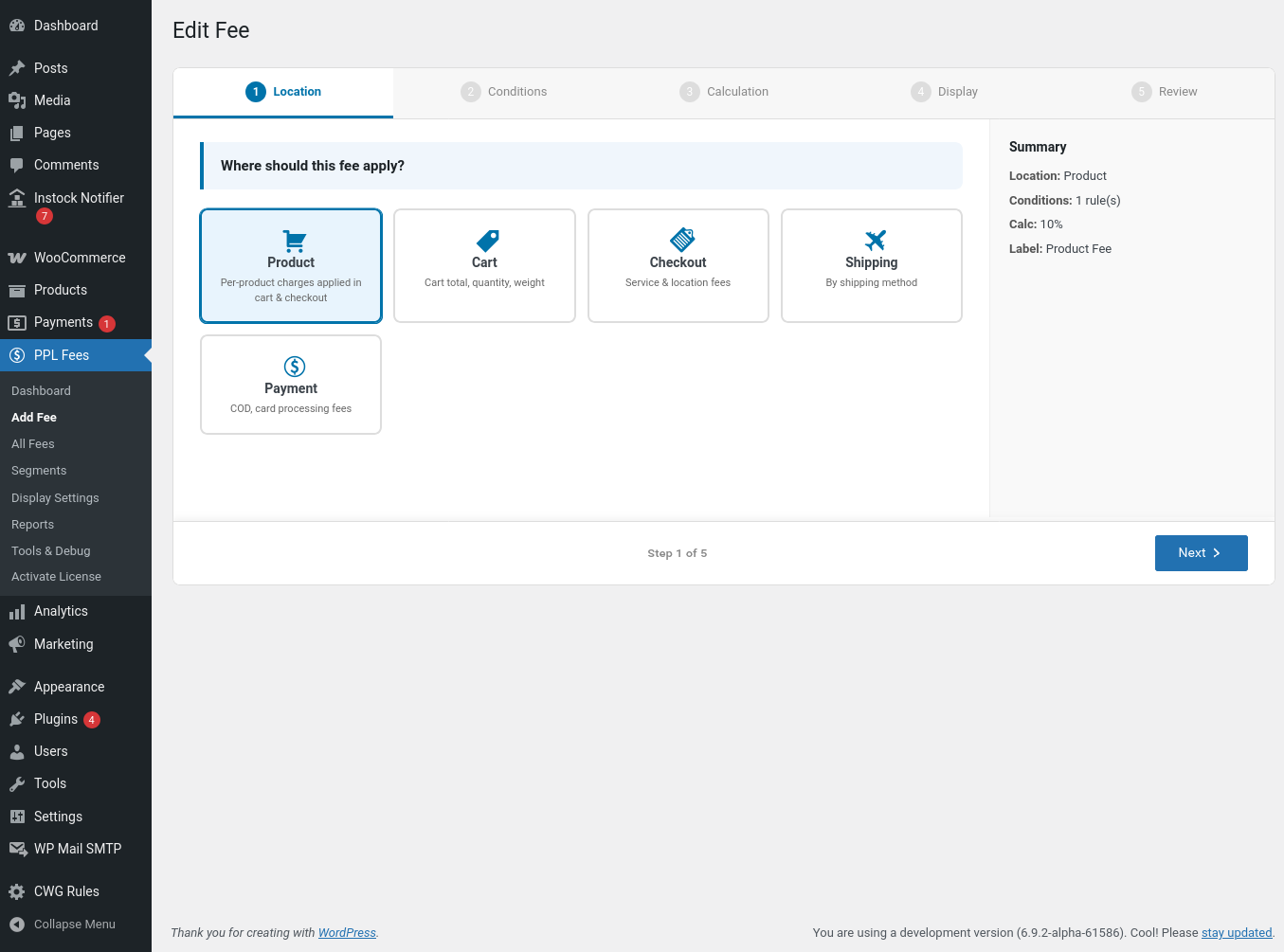Go to the Calculation step tab
This screenshot has width=1284, height=952.
pos(724,92)
